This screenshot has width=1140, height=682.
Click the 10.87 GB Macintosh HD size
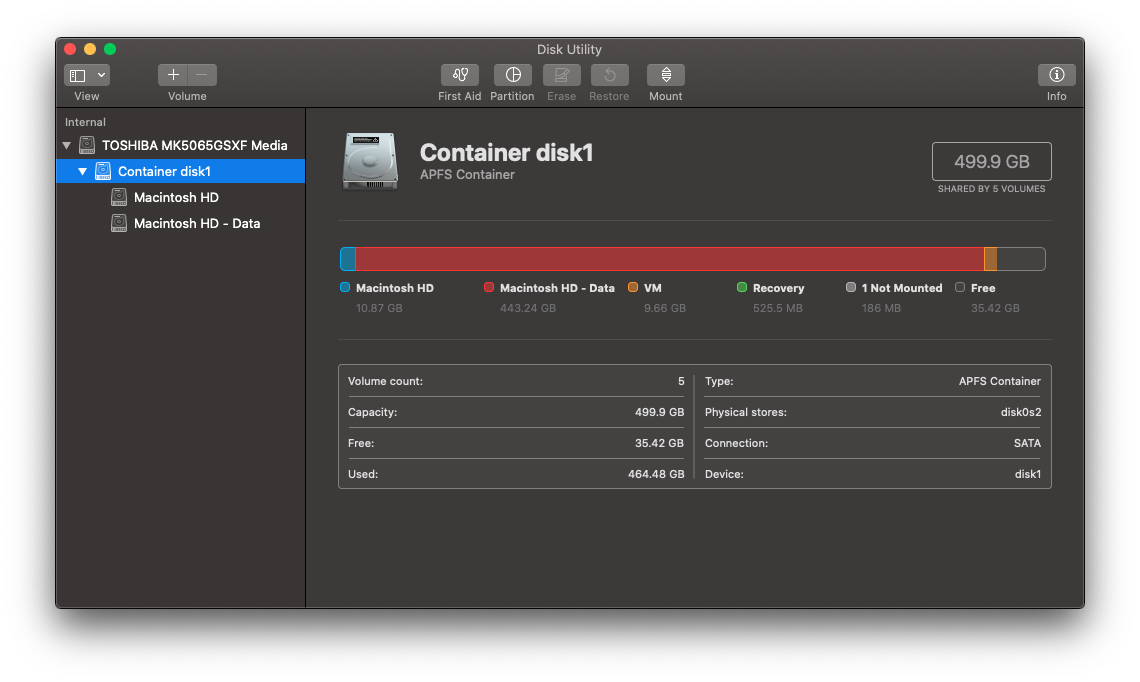pyautogui.click(x=379, y=308)
